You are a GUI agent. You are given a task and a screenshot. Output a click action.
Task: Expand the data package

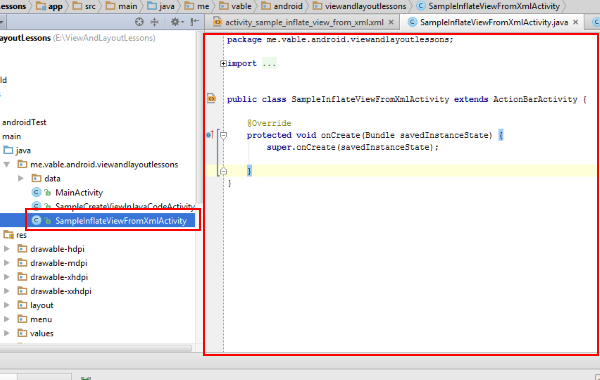[21, 178]
